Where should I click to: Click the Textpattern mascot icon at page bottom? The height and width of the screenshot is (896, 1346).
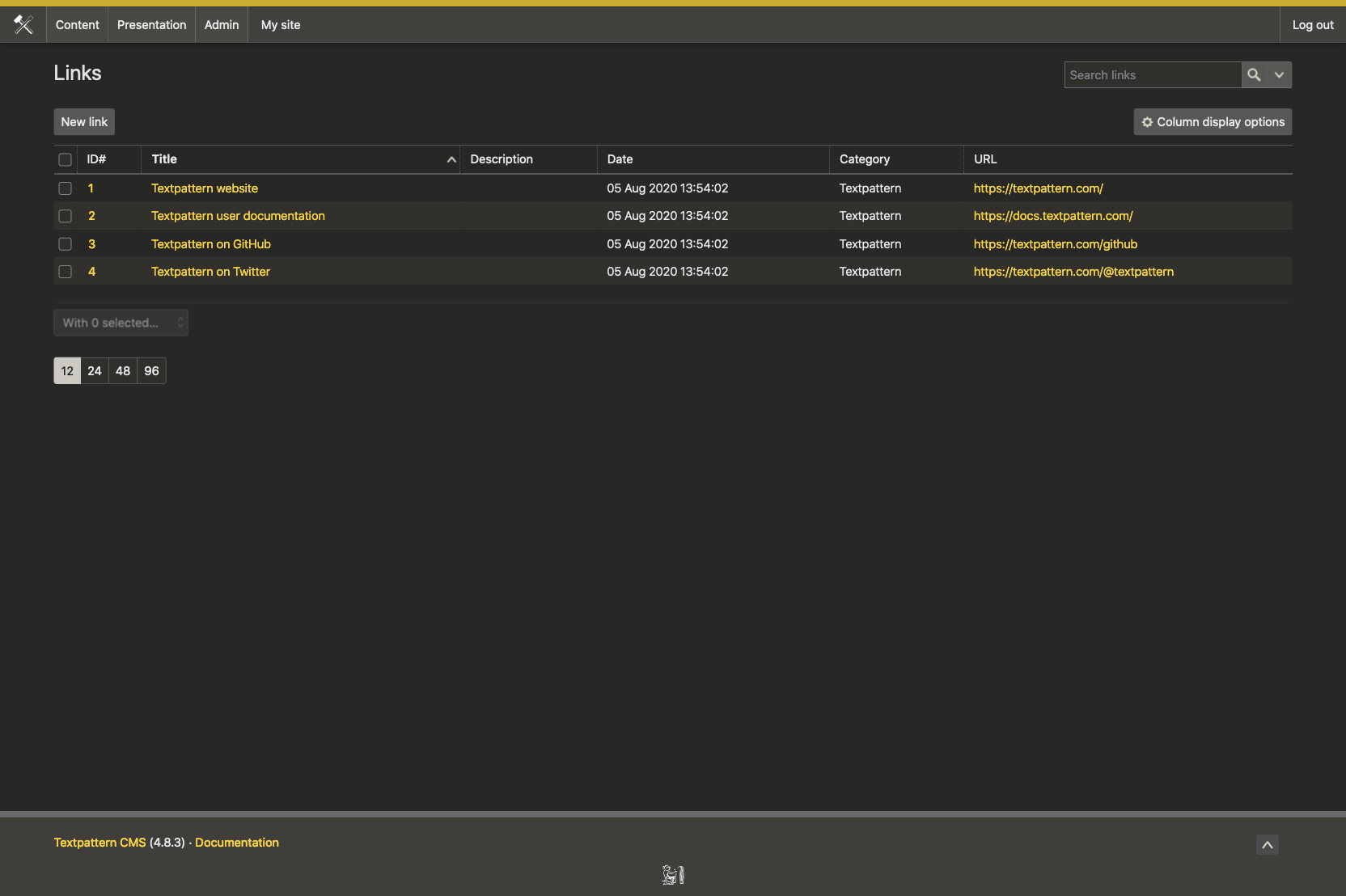click(x=673, y=874)
